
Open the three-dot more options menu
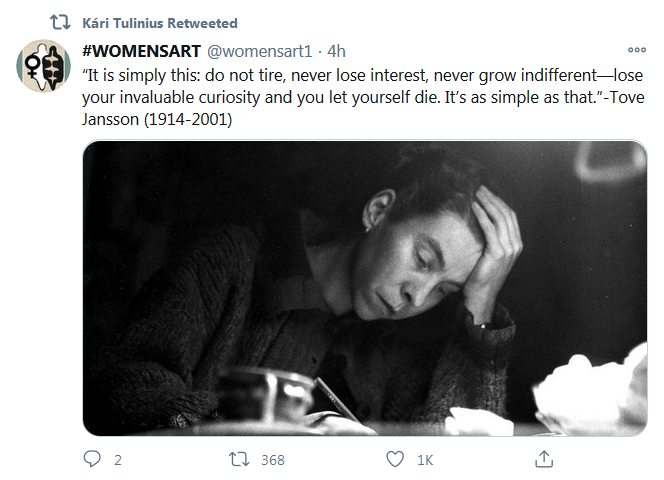pyautogui.click(x=636, y=50)
